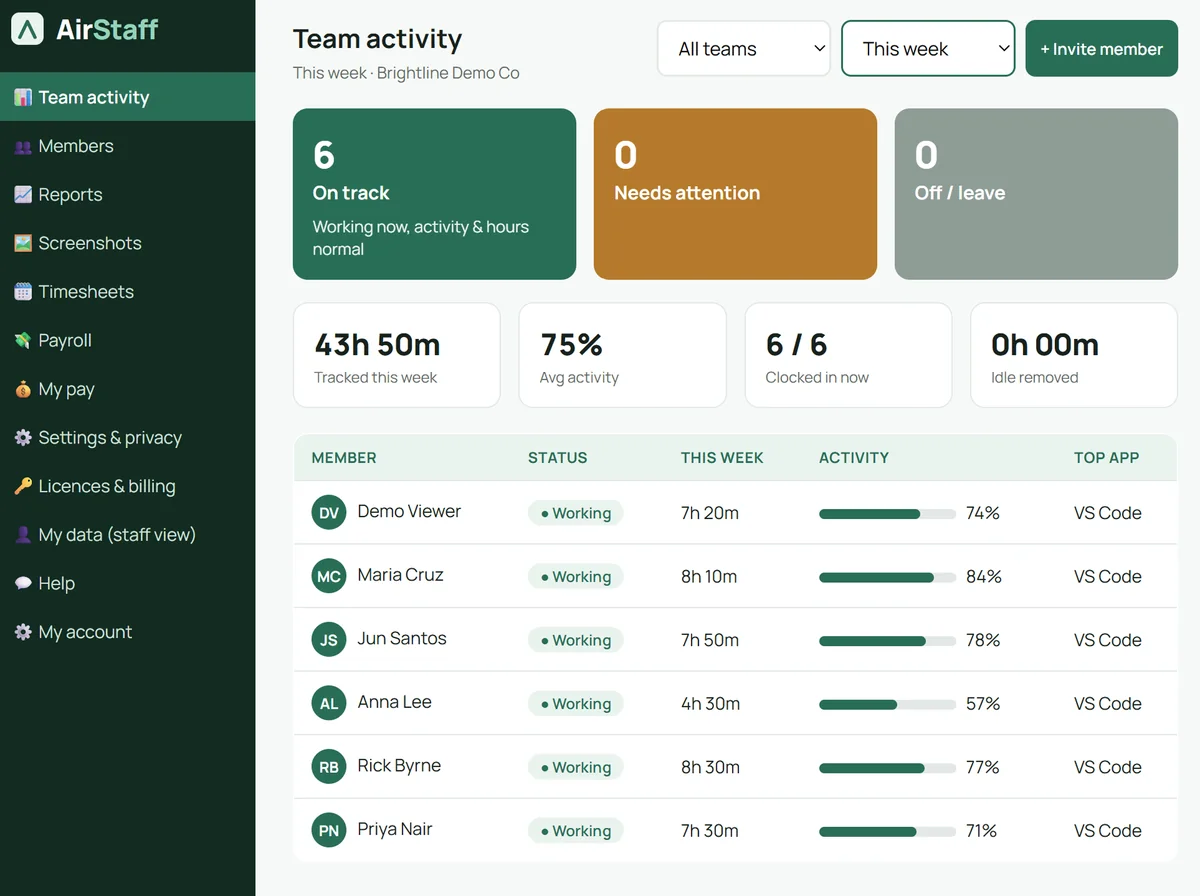Click the name Jun Santos
This screenshot has width=1200, height=896.
click(402, 638)
